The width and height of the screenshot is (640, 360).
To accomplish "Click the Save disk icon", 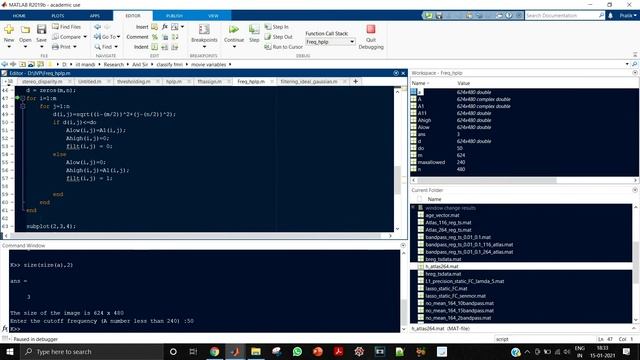I will coord(42,29).
